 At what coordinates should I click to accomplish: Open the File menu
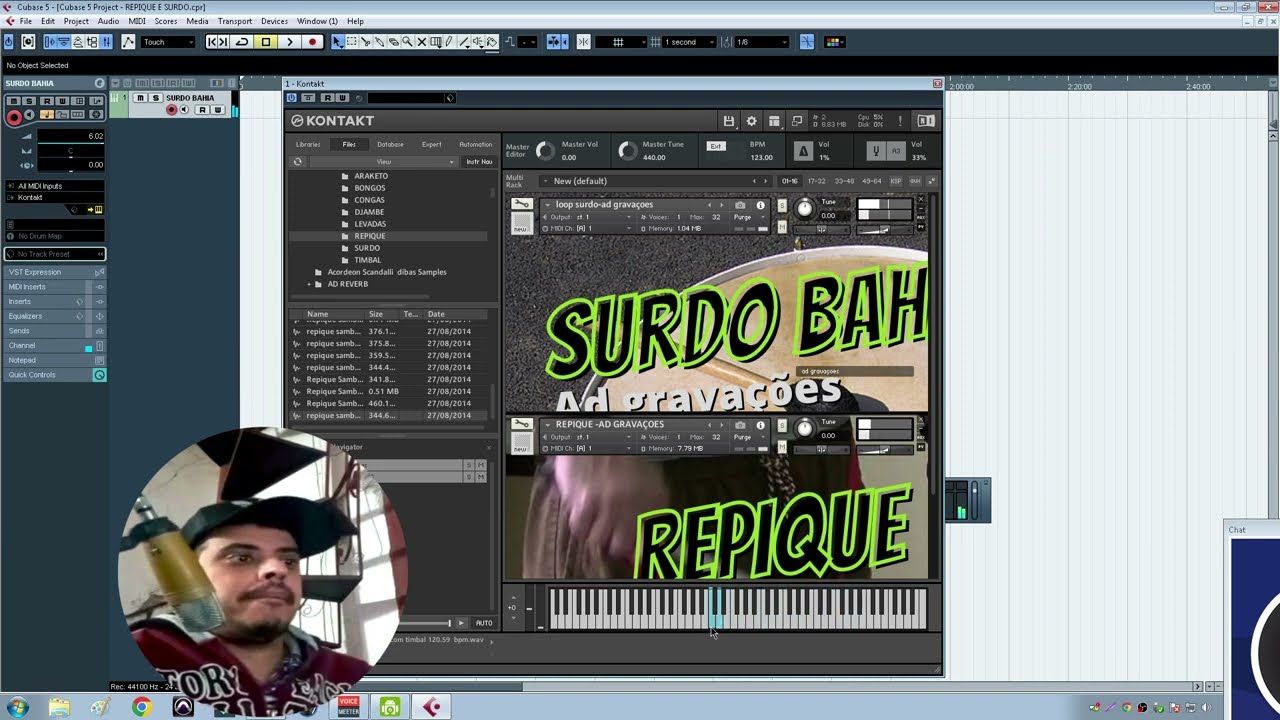click(x=25, y=21)
